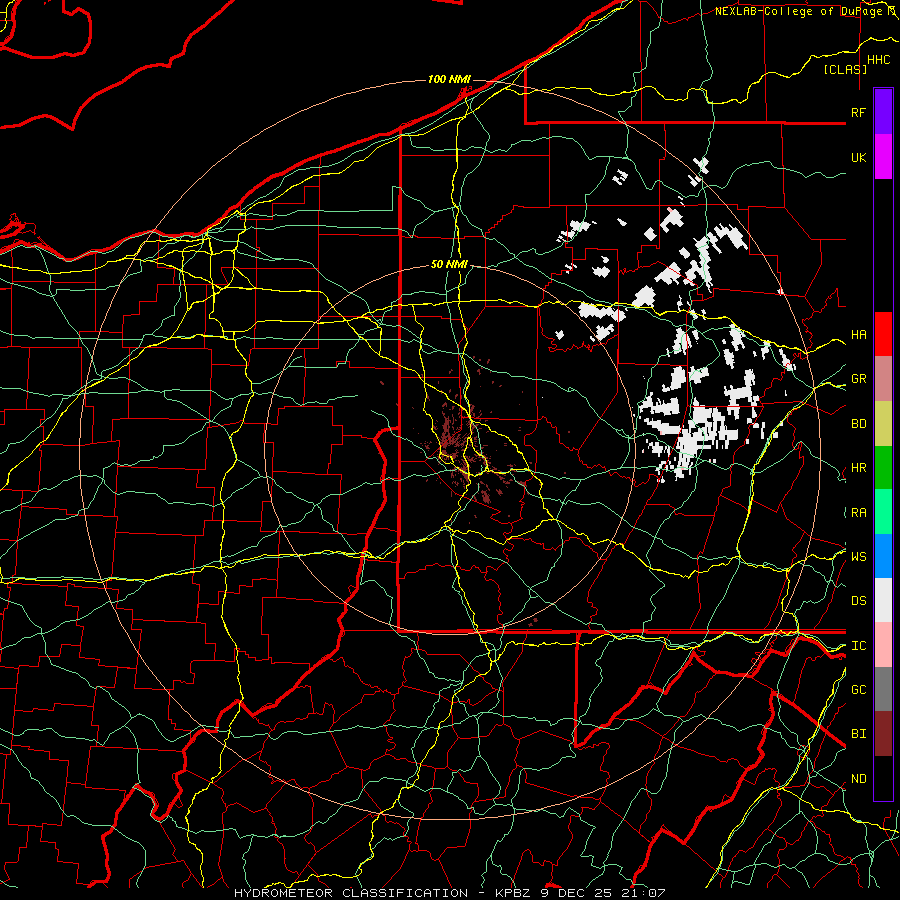Click the DS legend label
Image resolution: width=900 pixels, height=900 pixels.
(x=858, y=601)
